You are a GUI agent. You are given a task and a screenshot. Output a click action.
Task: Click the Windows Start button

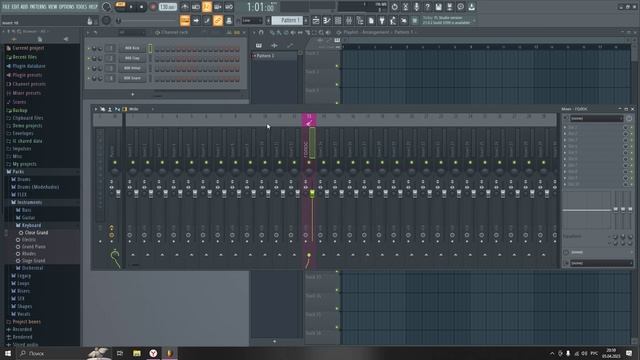click(x=7, y=353)
